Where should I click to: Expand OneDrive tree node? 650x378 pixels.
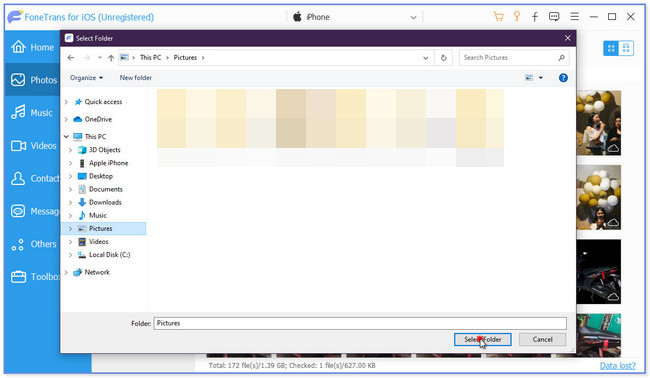66,119
